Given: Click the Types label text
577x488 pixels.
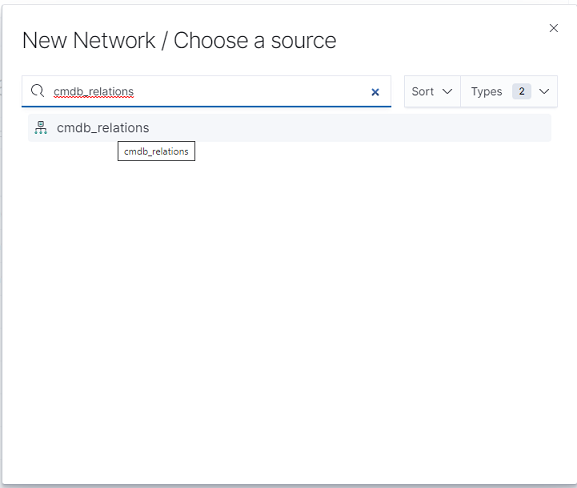Looking at the screenshot, I should coord(486,91).
